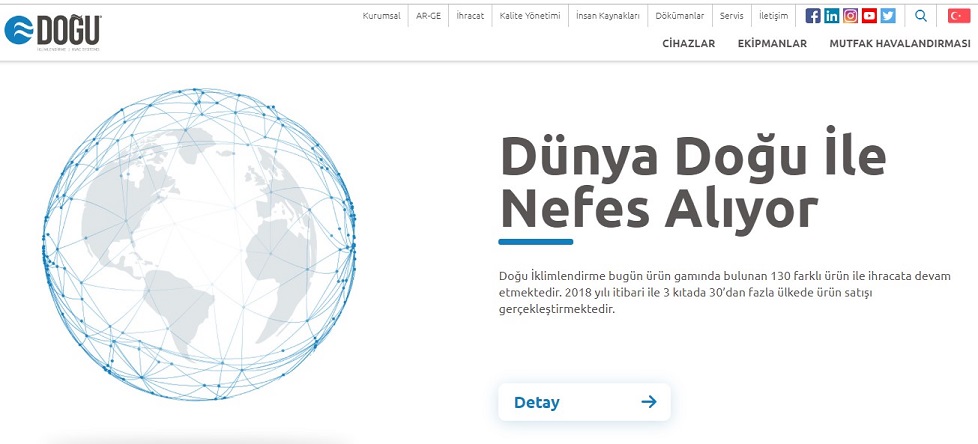The height and width of the screenshot is (444, 978).
Task: Go to the İletişim page
Action: (773, 16)
